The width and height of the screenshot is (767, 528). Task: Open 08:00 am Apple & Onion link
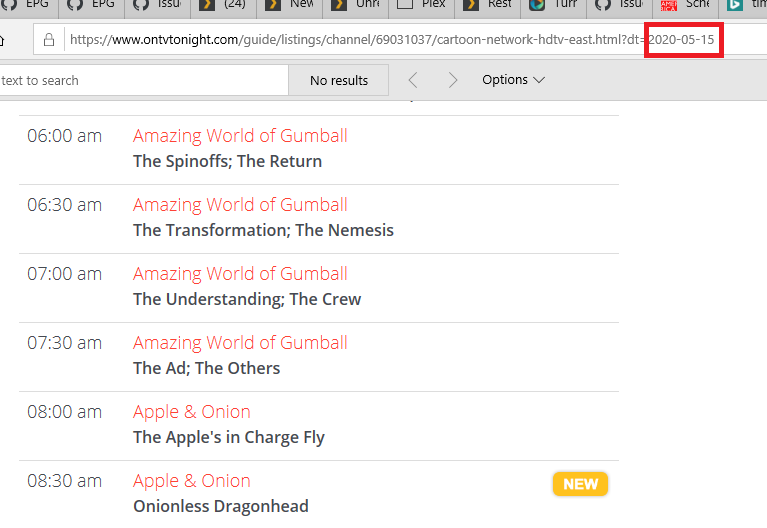tap(192, 412)
